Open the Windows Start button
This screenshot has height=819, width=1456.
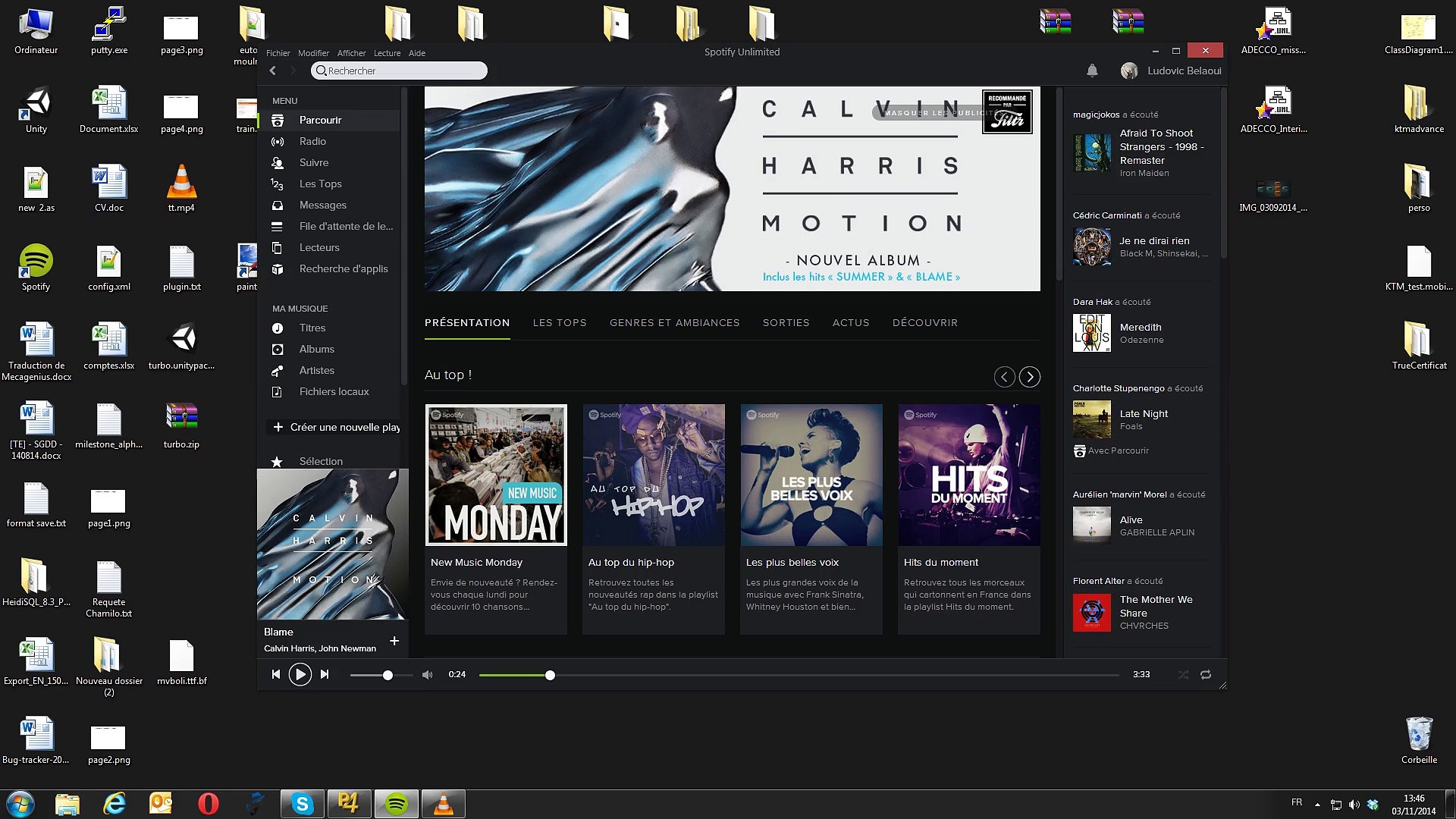coord(20,804)
